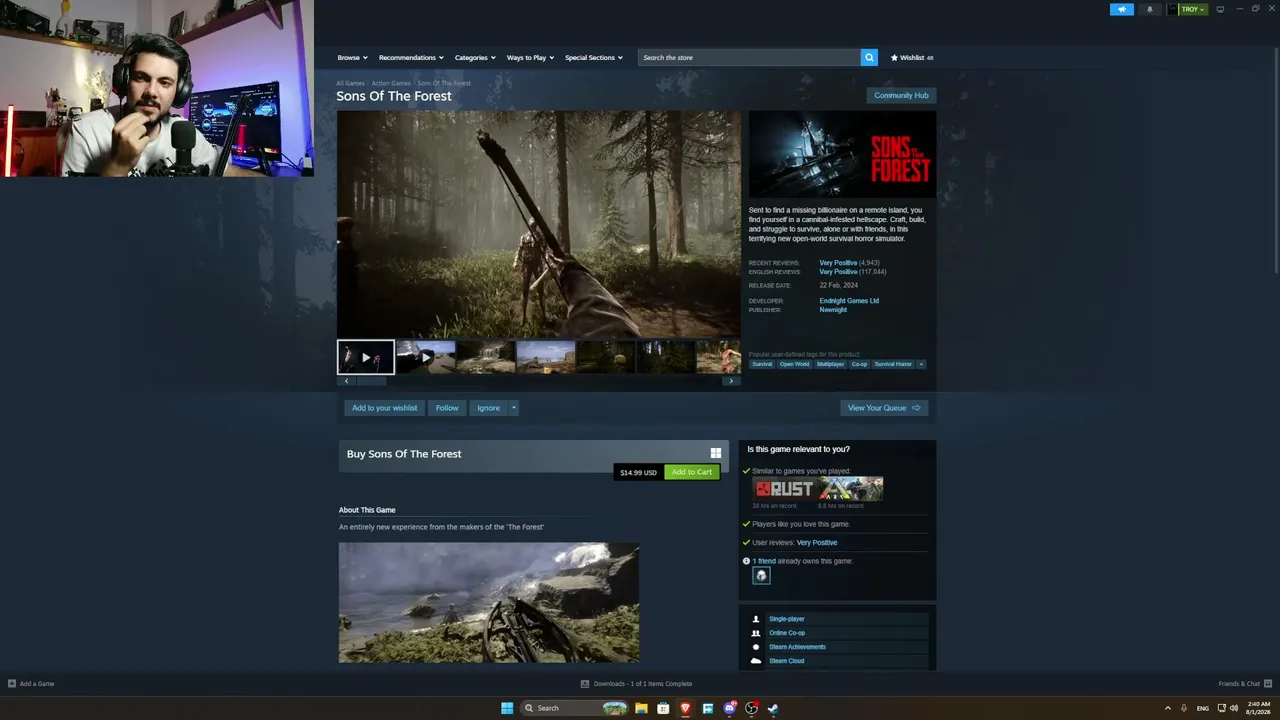Viewport: 1280px width, 720px height.
Task: Open Downloads status in Steam footer
Action: click(x=636, y=684)
